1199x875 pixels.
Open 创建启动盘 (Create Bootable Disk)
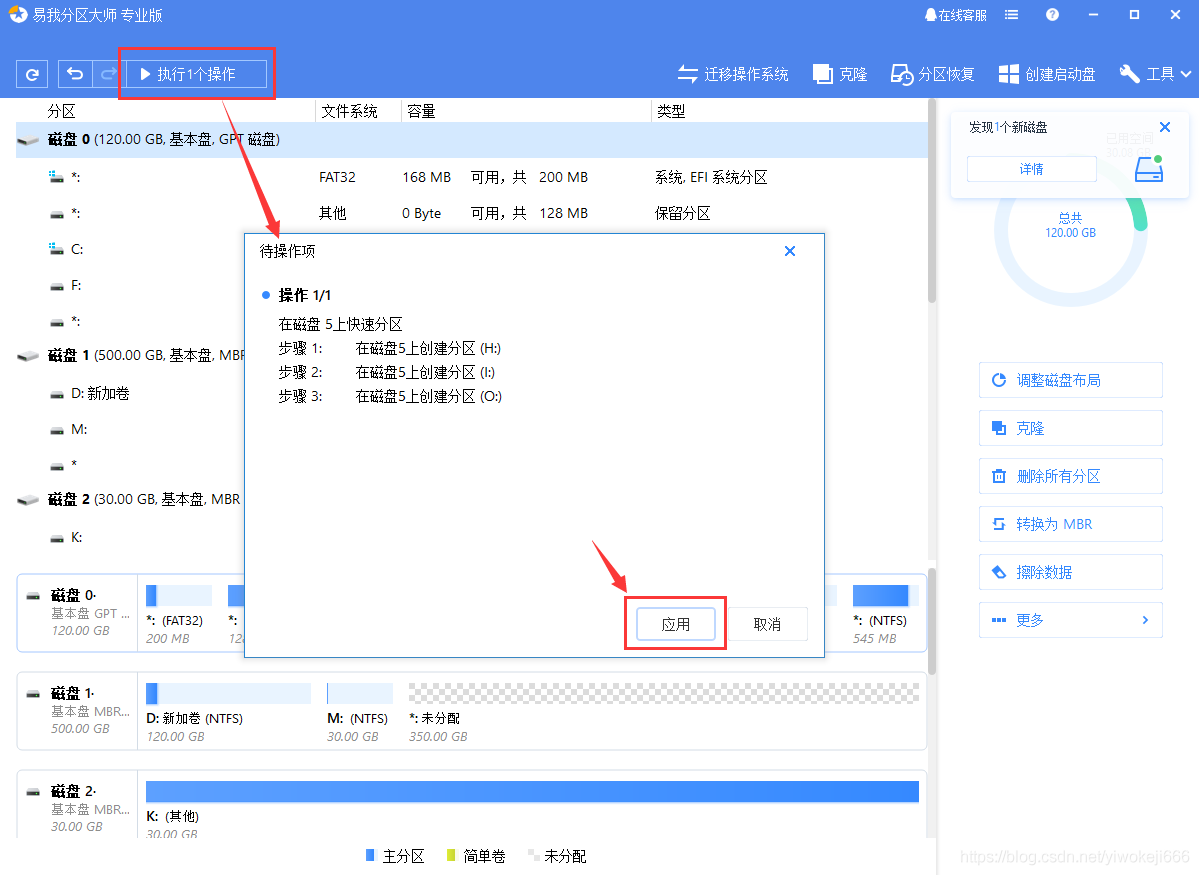(x=1046, y=73)
